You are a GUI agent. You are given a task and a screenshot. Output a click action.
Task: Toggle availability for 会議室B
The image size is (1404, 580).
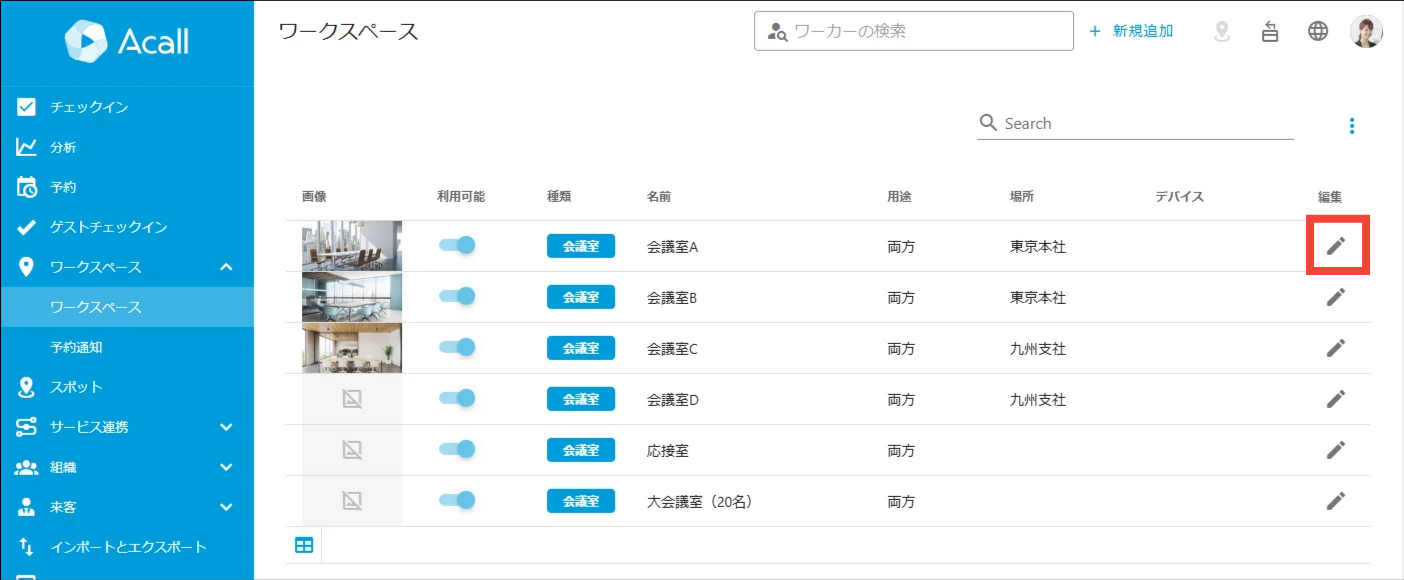pos(457,297)
